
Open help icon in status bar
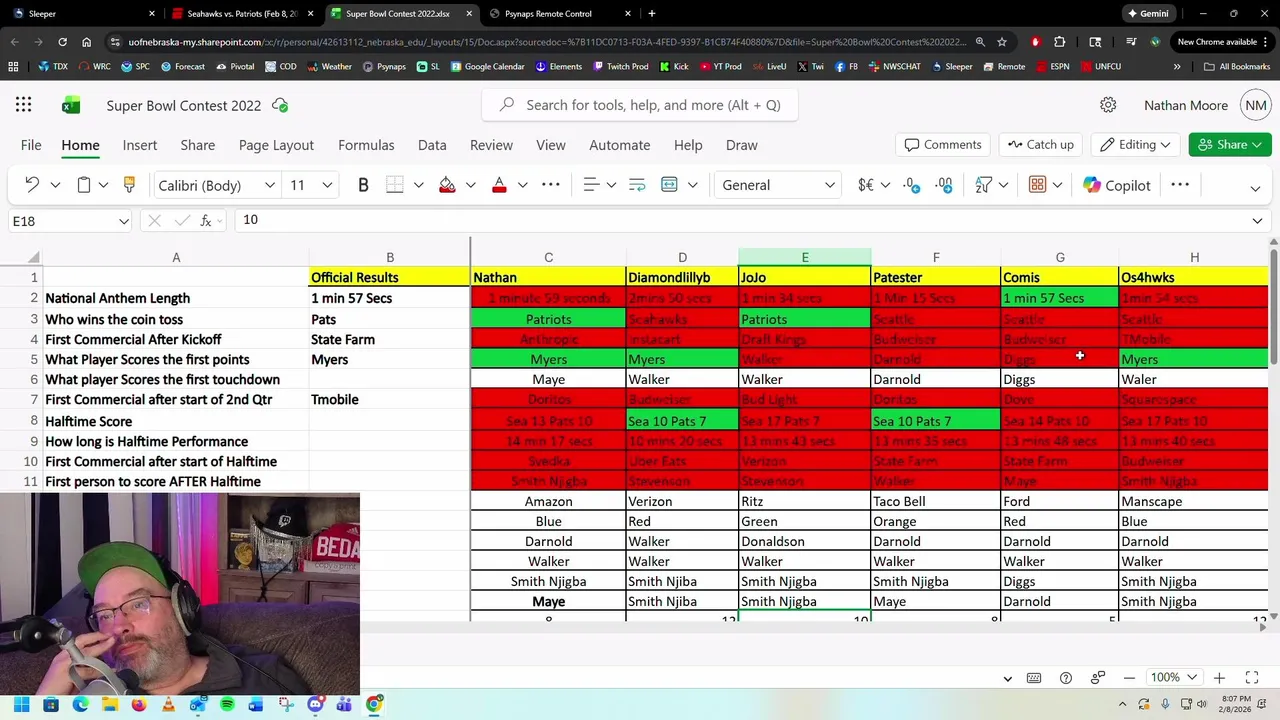[x=1066, y=678]
